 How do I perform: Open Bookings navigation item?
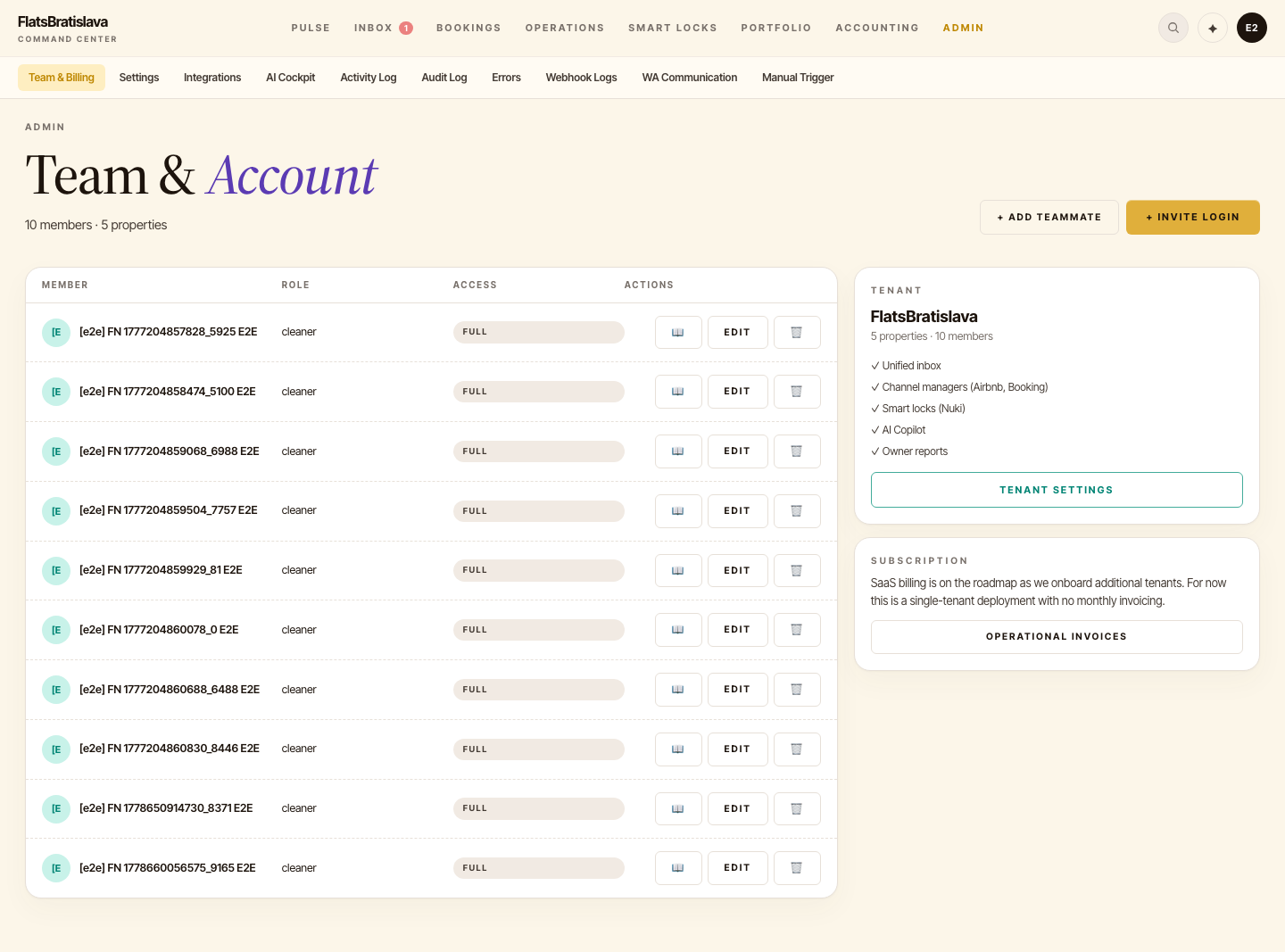[x=468, y=28]
